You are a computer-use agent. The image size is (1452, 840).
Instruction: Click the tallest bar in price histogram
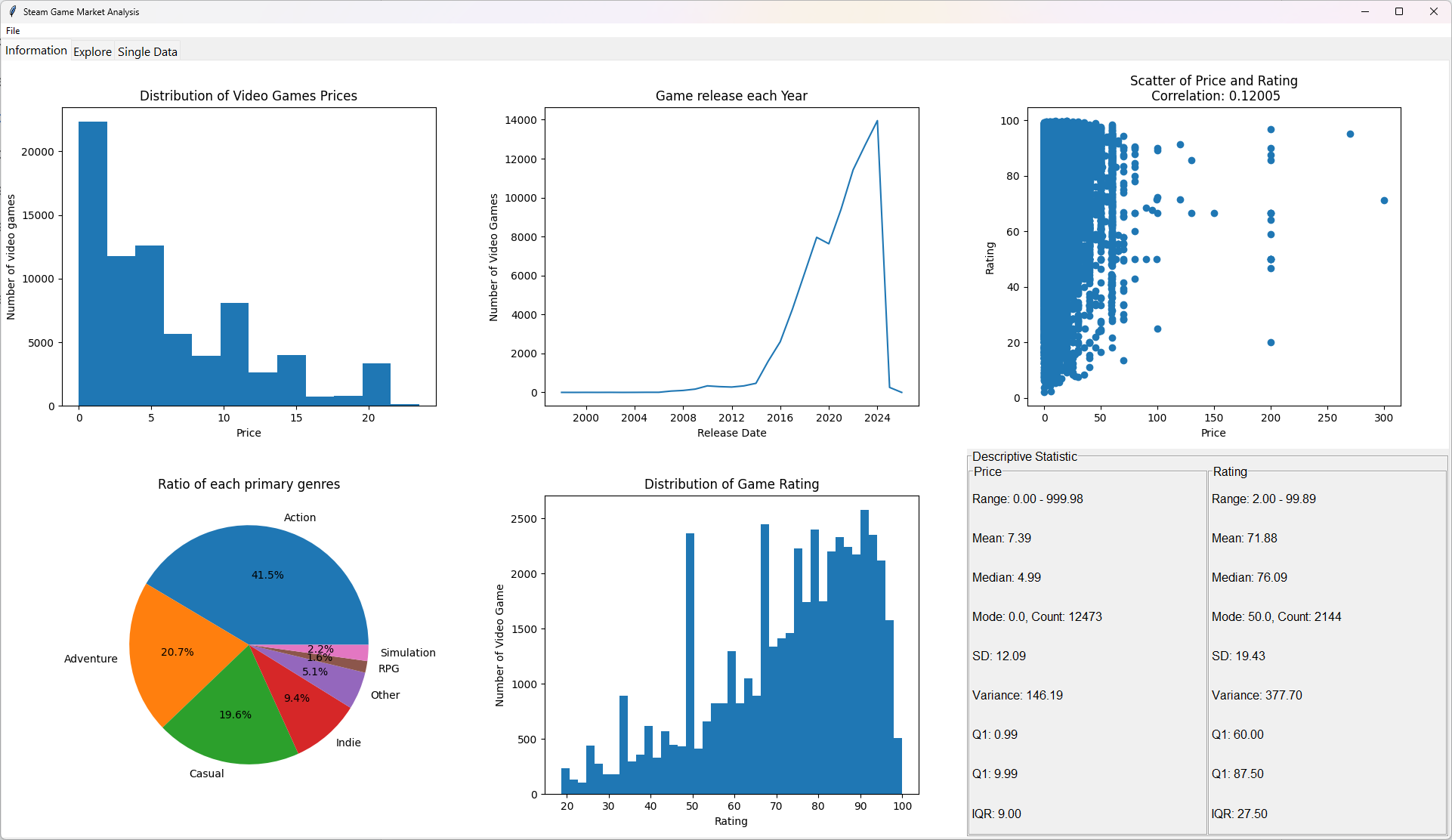(x=93, y=264)
